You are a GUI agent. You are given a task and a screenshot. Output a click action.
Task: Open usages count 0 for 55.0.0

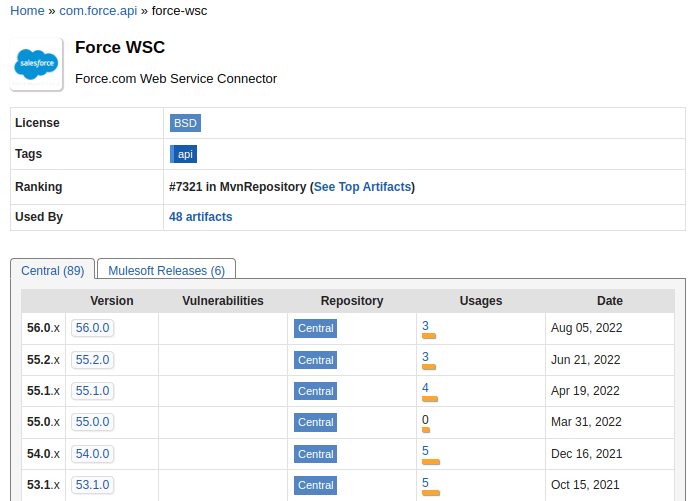click(425, 419)
